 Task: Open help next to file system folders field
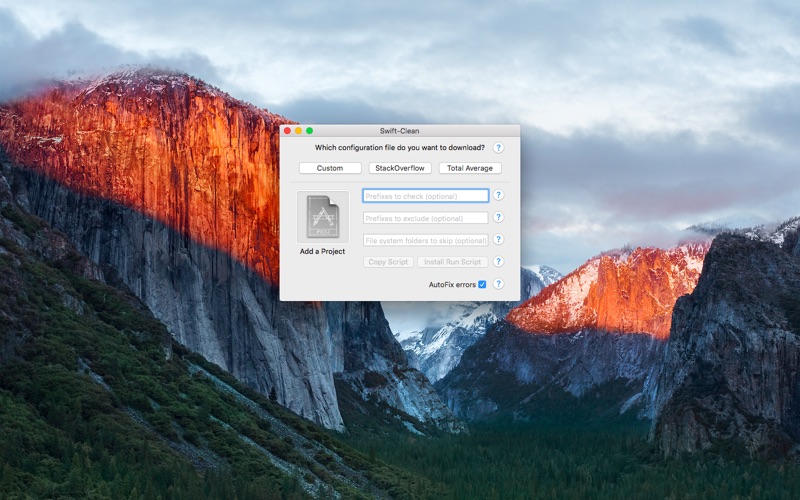point(498,240)
